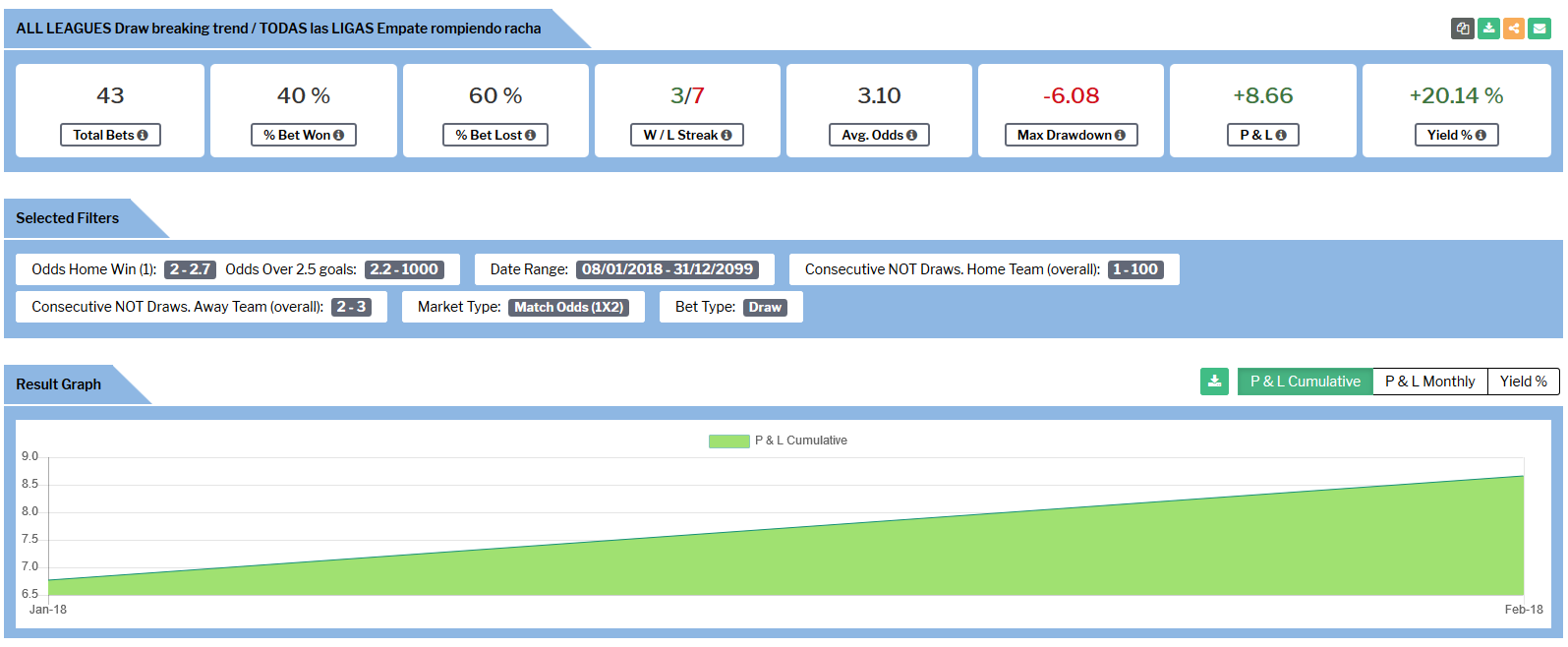
Task: Click the 43 total bets value
Action: click(110, 96)
